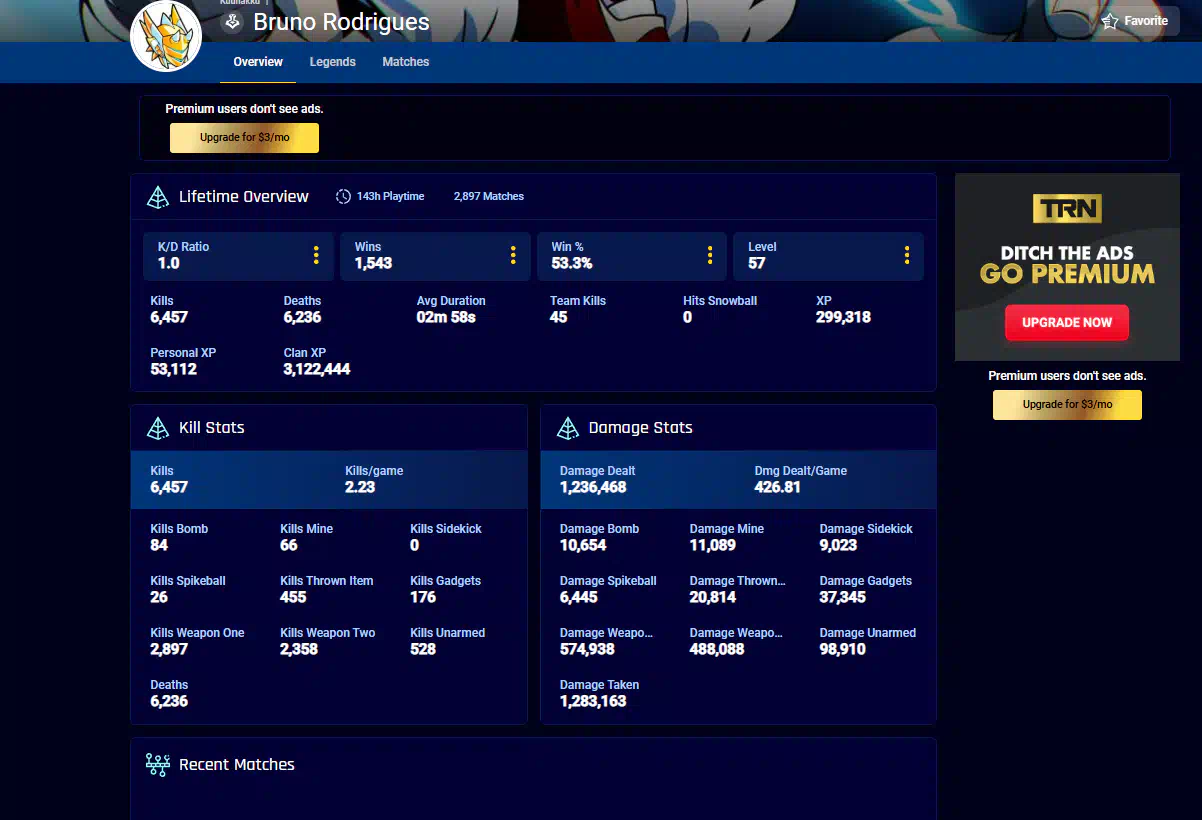The height and width of the screenshot is (820, 1202).
Task: Click the Damage Sidekick 9,023 stat
Action: click(x=866, y=537)
